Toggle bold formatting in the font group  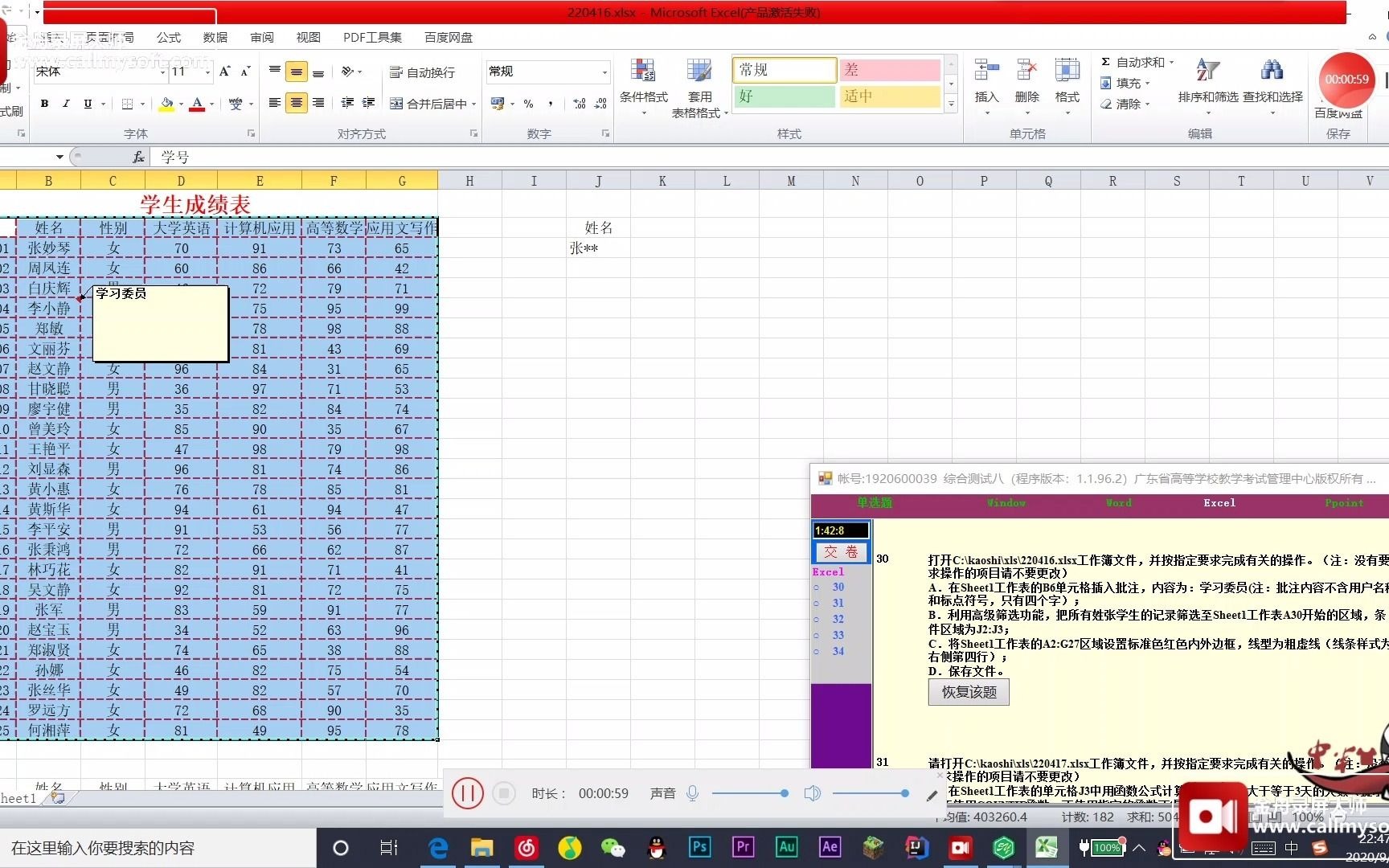pos(44,104)
